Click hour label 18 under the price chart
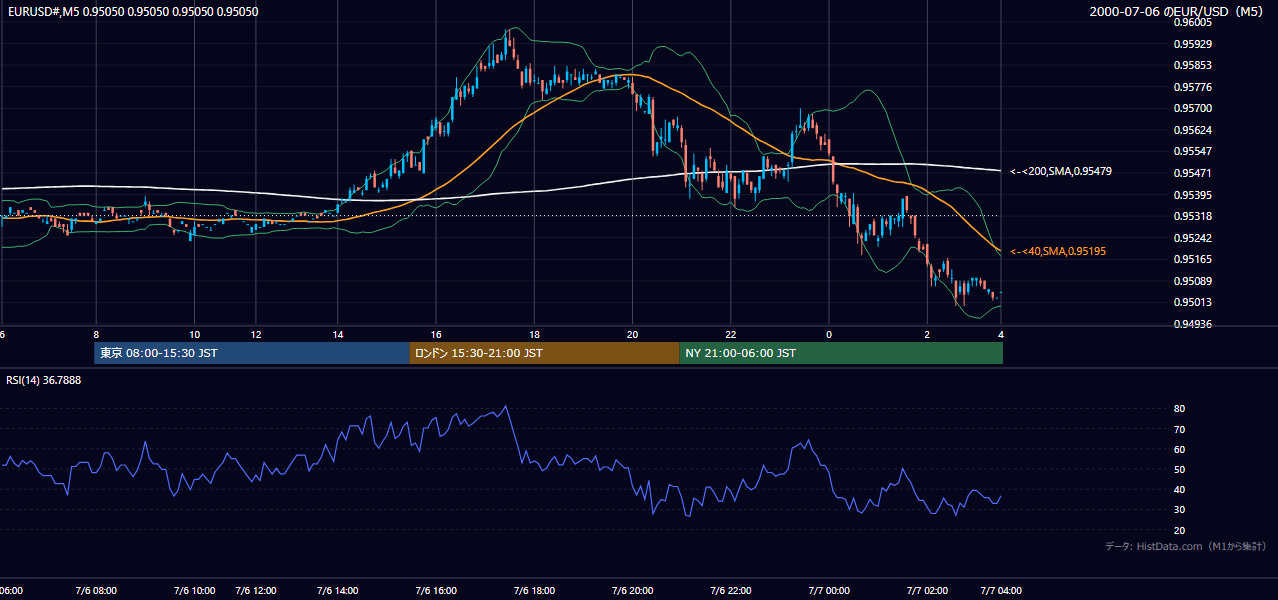Image resolution: width=1278 pixels, height=600 pixels. pos(534,335)
